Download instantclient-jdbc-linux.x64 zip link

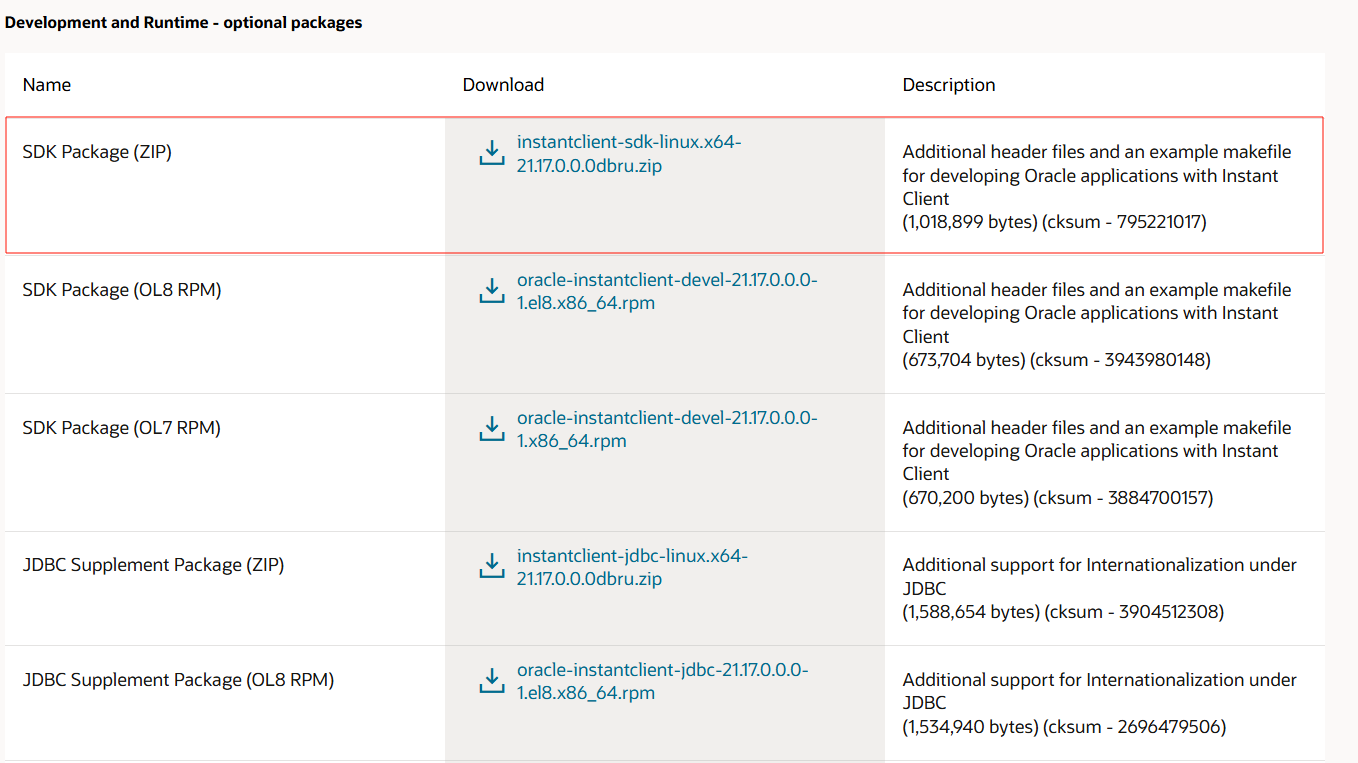631,567
